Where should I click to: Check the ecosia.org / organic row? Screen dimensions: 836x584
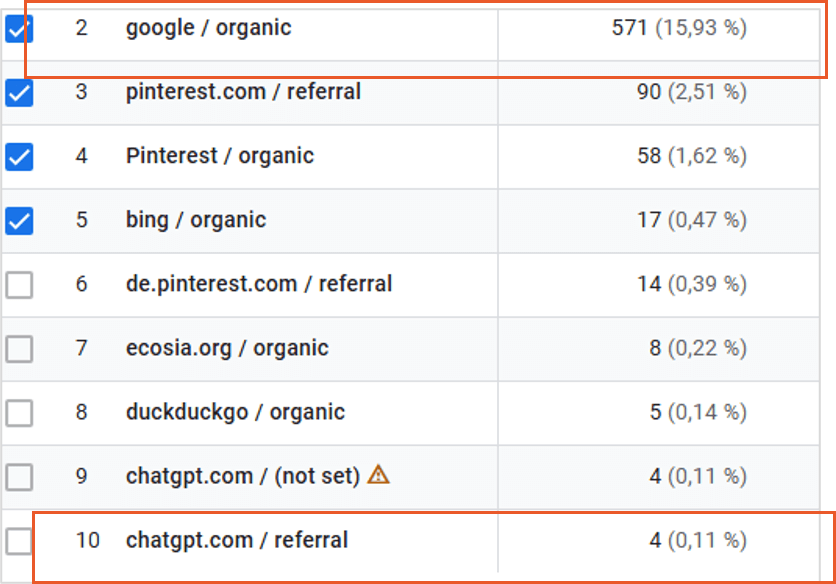(x=18, y=348)
